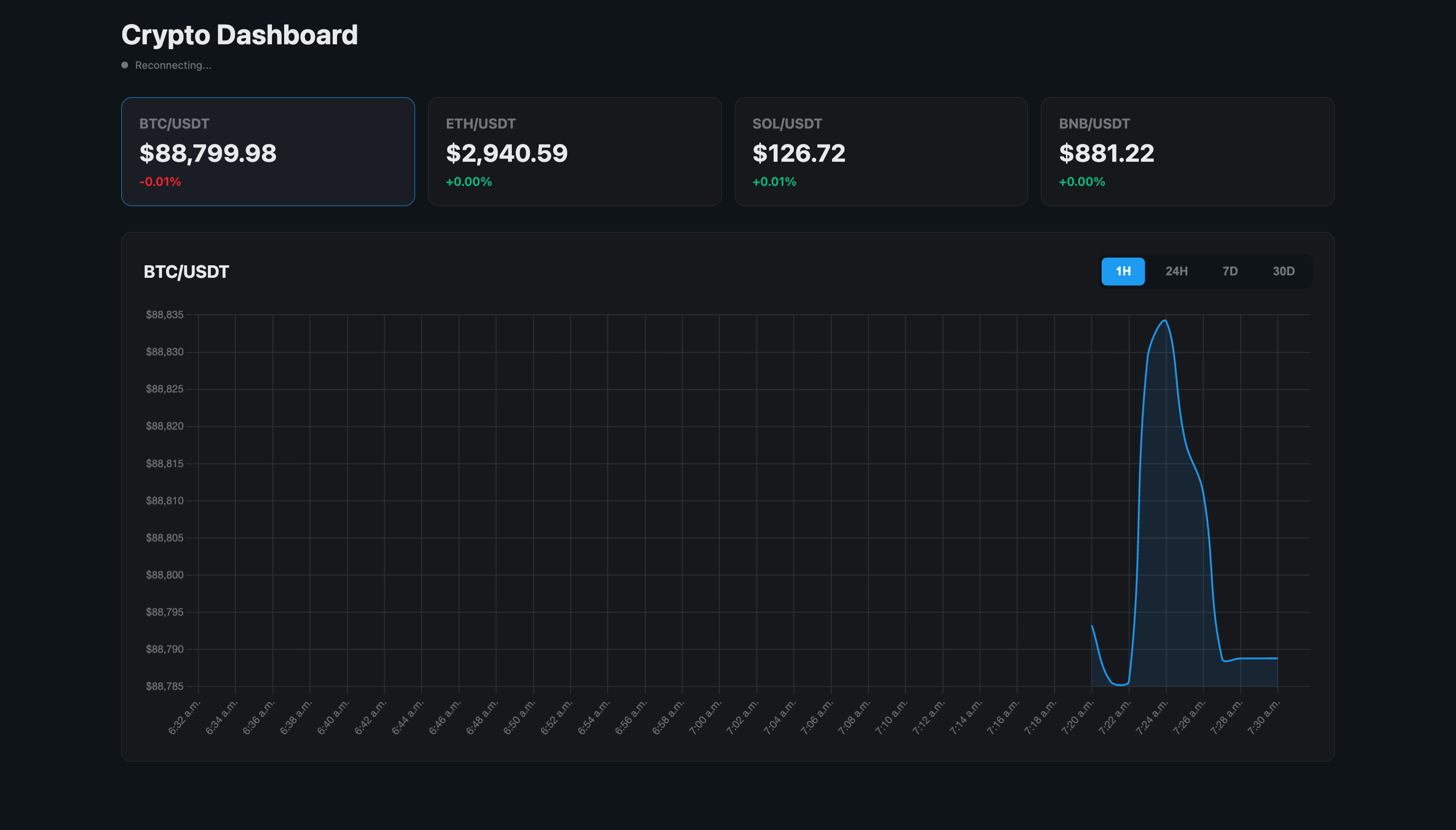The image size is (1456, 830).
Task: Click the 7:00 a.m. x-axis label
Action: [705, 717]
